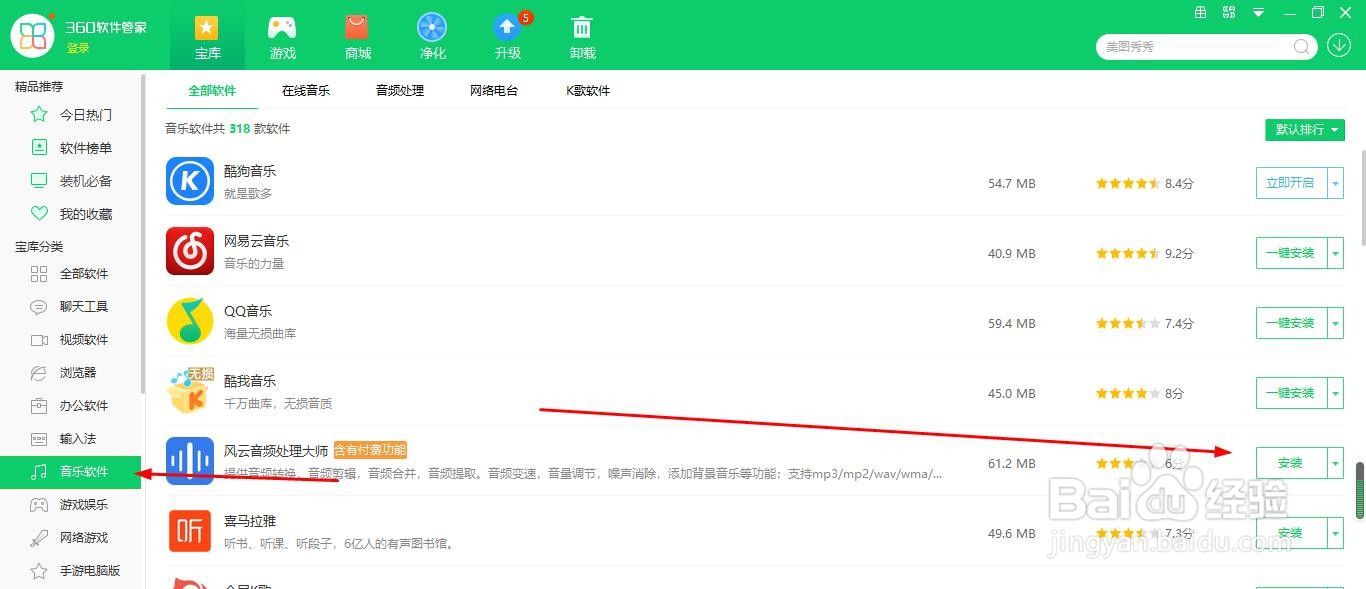Click the 风云音频处理大师 app icon
The width and height of the screenshot is (1366, 589).
coord(190,461)
